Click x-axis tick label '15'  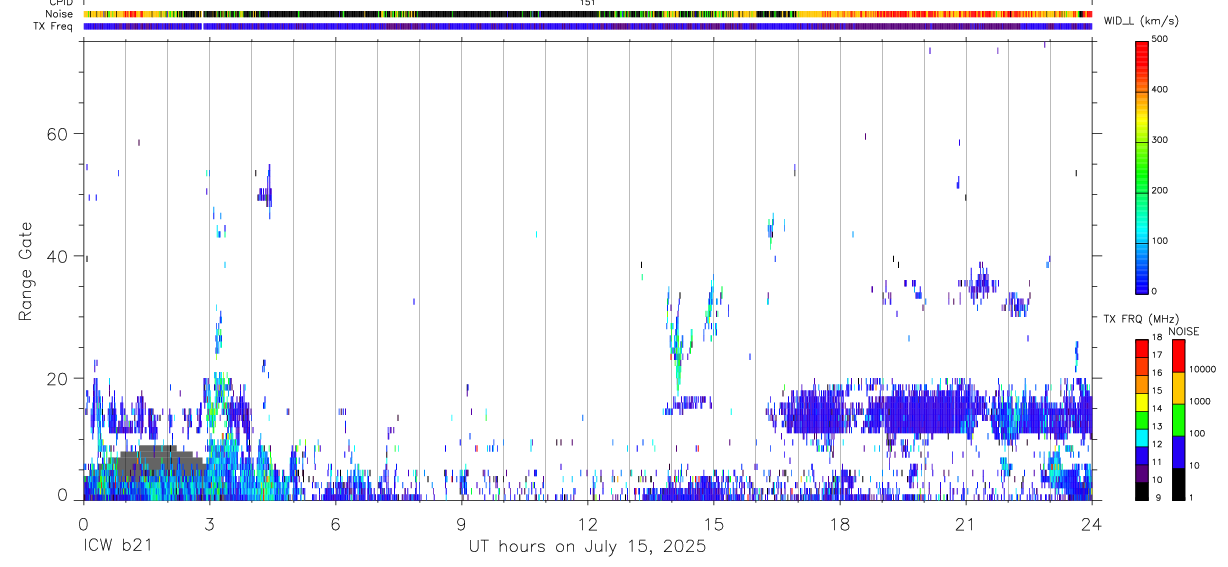point(714,524)
